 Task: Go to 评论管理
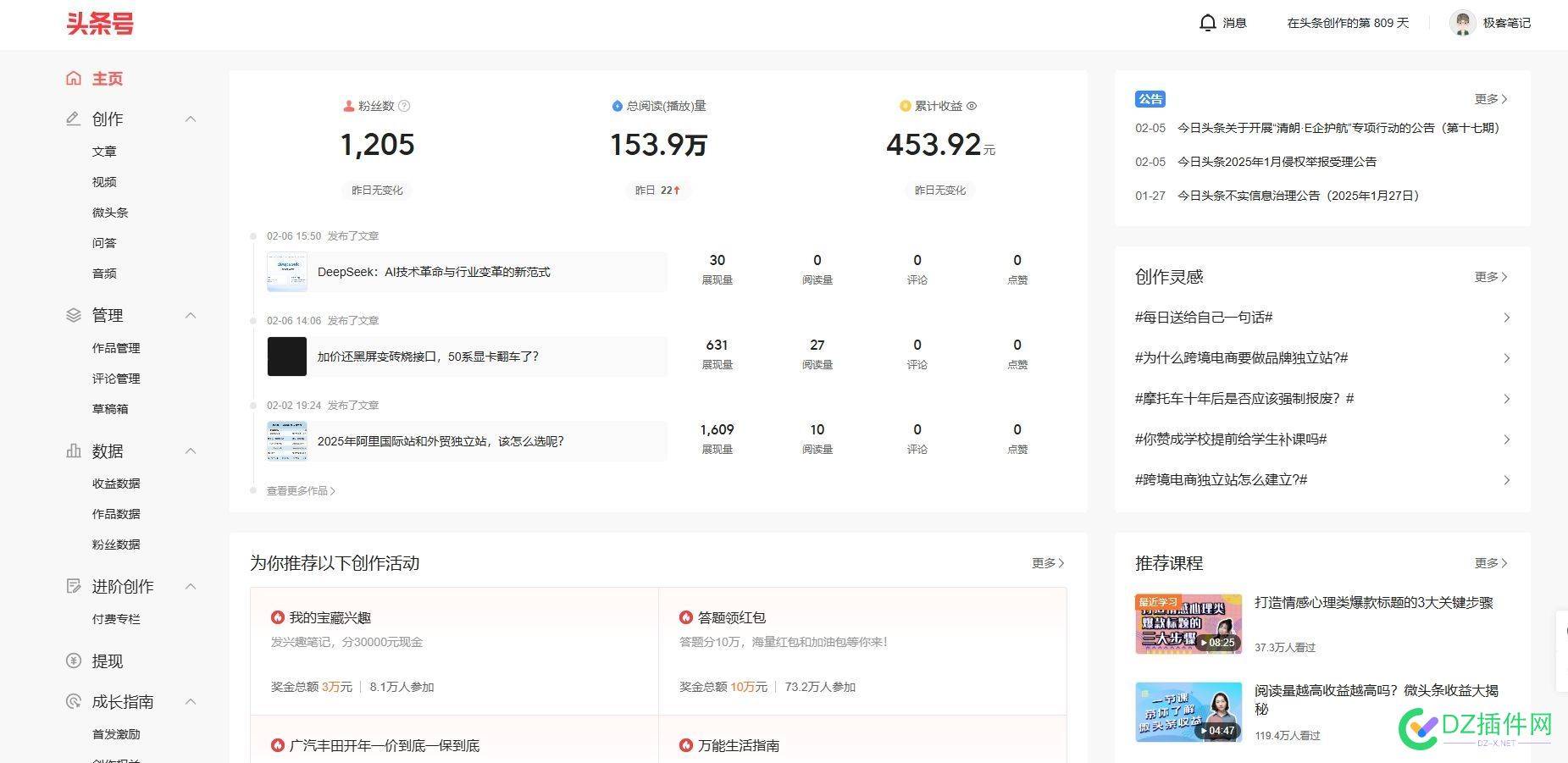116,379
